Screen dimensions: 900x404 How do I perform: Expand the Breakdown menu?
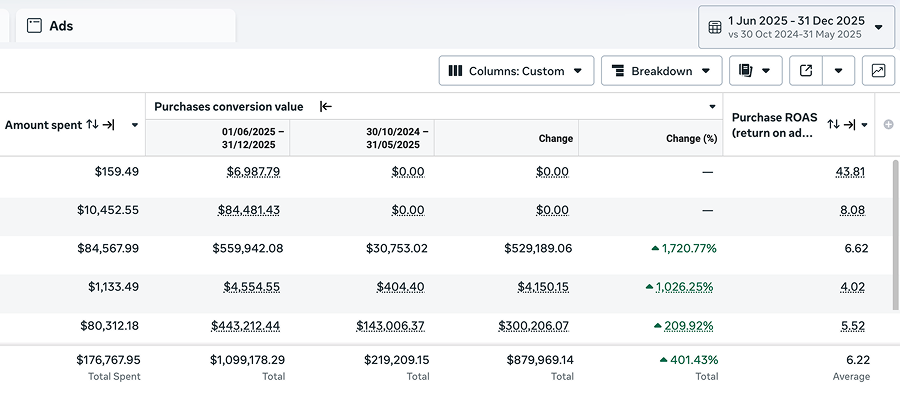(661, 71)
